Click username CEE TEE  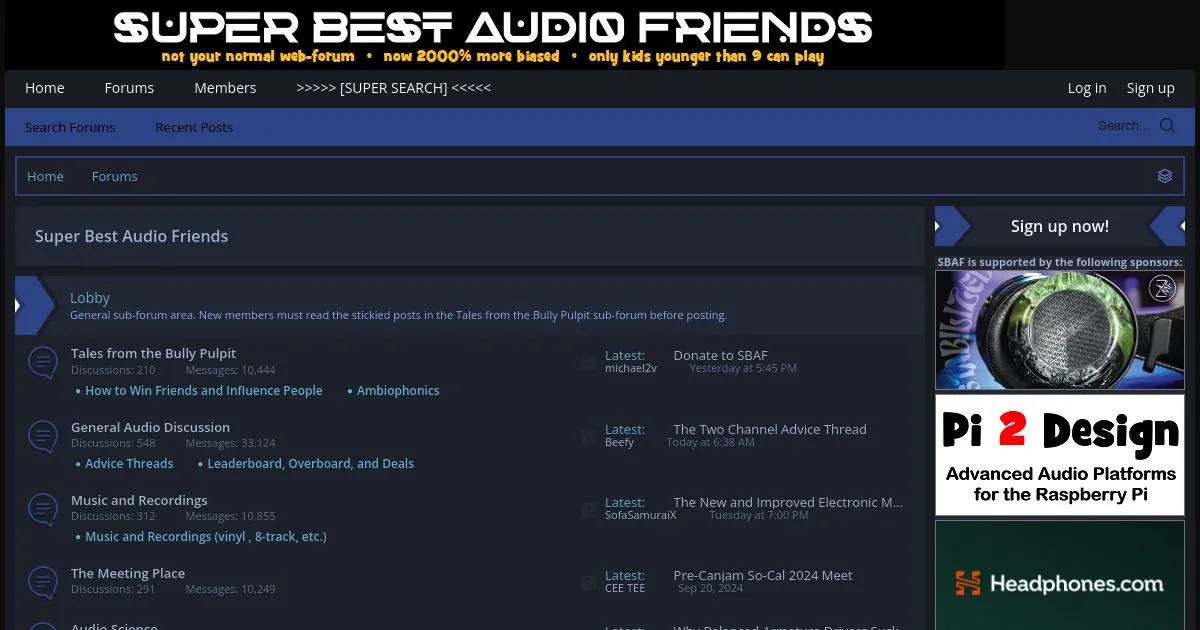(x=625, y=589)
